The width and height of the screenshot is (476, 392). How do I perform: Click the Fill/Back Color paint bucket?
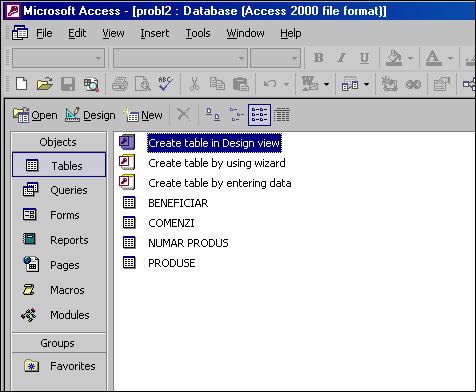[394, 58]
